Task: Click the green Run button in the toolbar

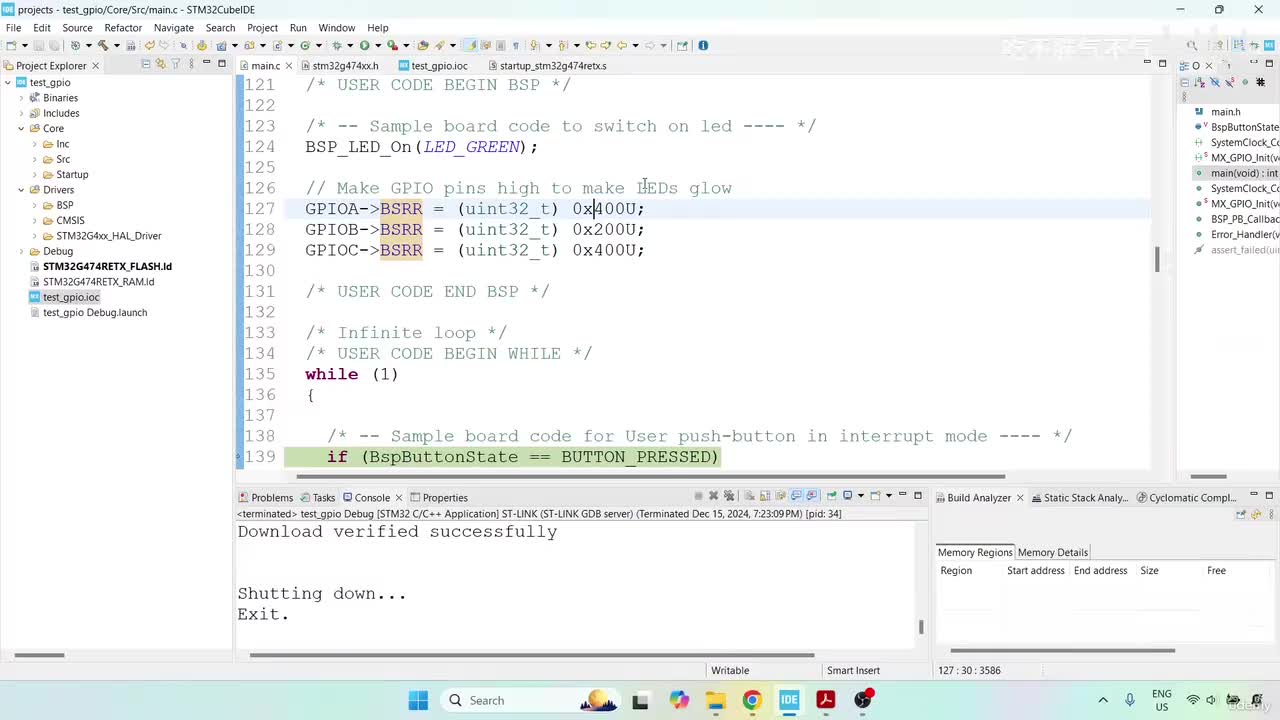Action: 364,45
